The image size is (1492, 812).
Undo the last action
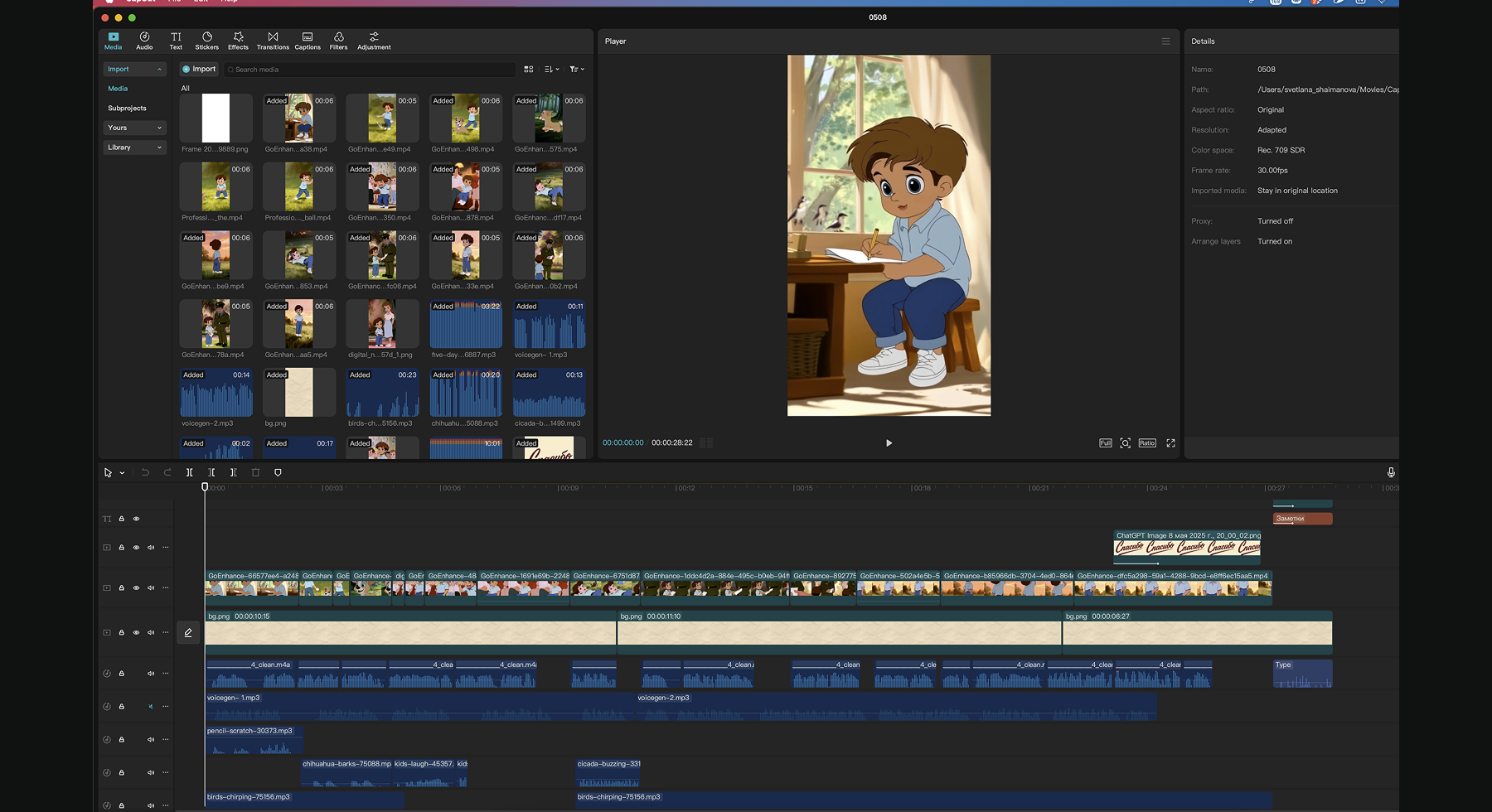(x=145, y=472)
